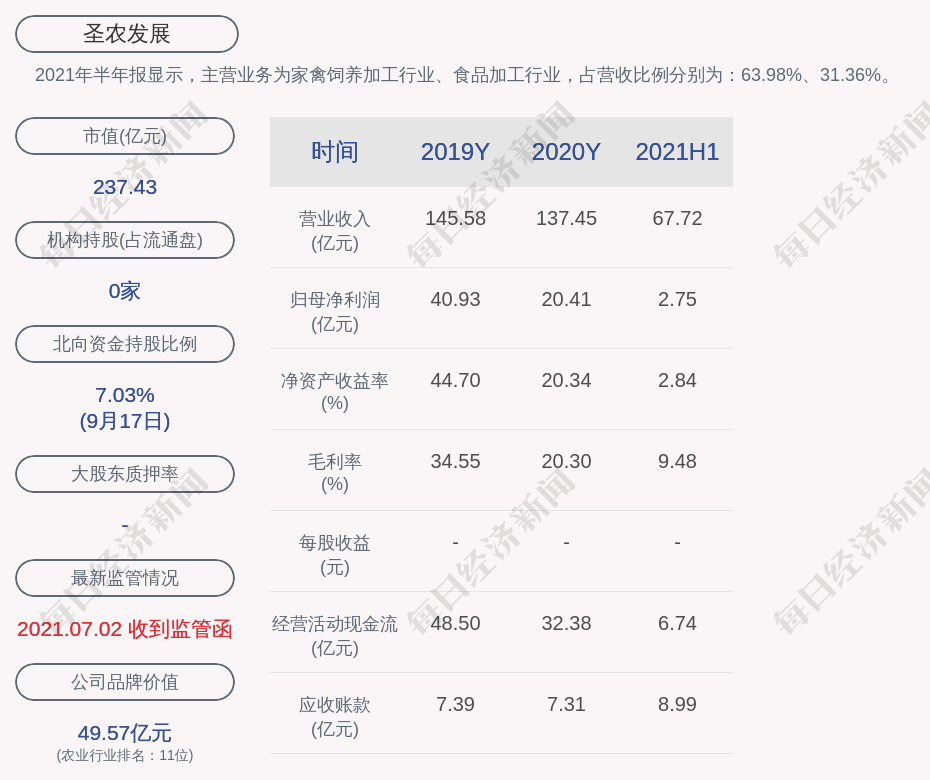This screenshot has height=780, width=930.
Task: Click the 2.84 ROE cell
Action: pos(677,380)
